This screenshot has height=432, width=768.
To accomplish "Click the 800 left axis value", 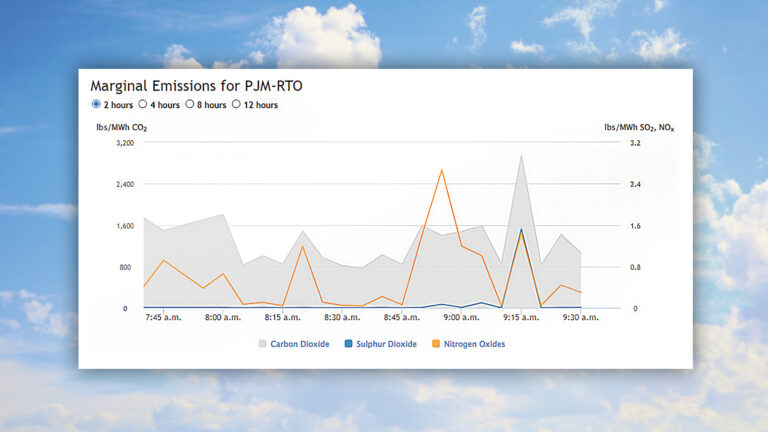I will [125, 267].
